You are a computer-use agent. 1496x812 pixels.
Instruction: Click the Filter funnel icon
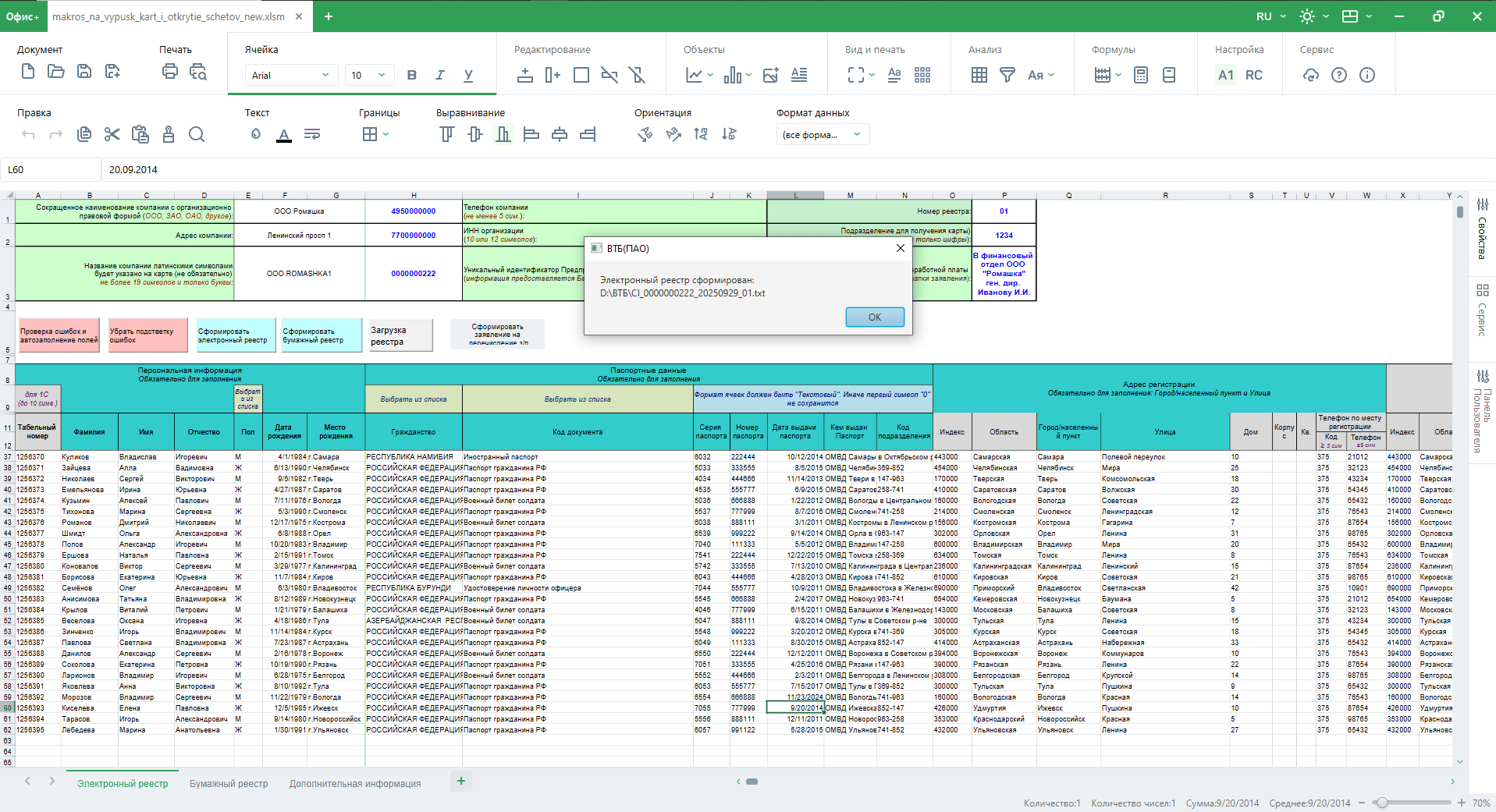pyautogui.click(x=1007, y=75)
